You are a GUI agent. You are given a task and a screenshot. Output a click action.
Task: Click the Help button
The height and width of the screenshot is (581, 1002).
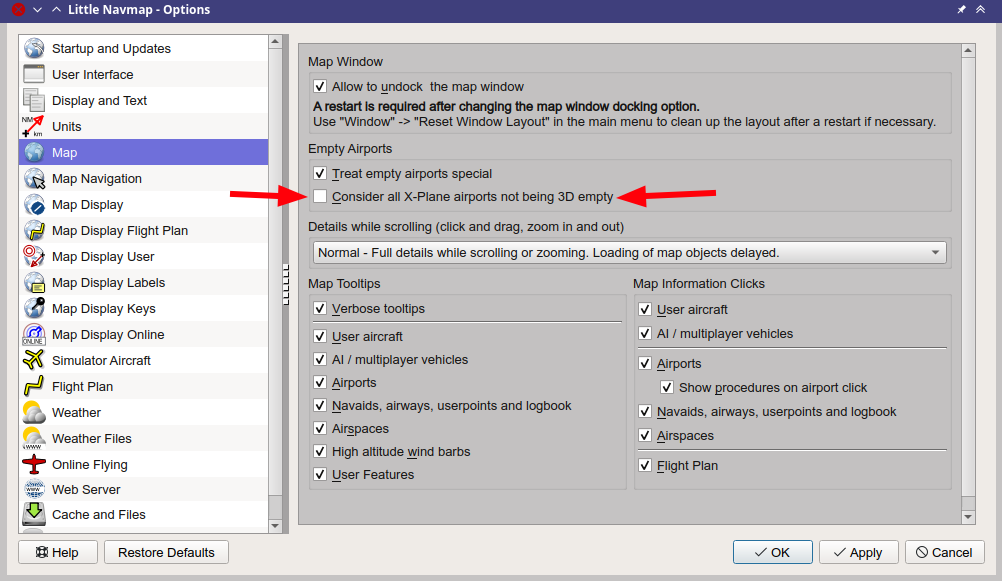58,552
